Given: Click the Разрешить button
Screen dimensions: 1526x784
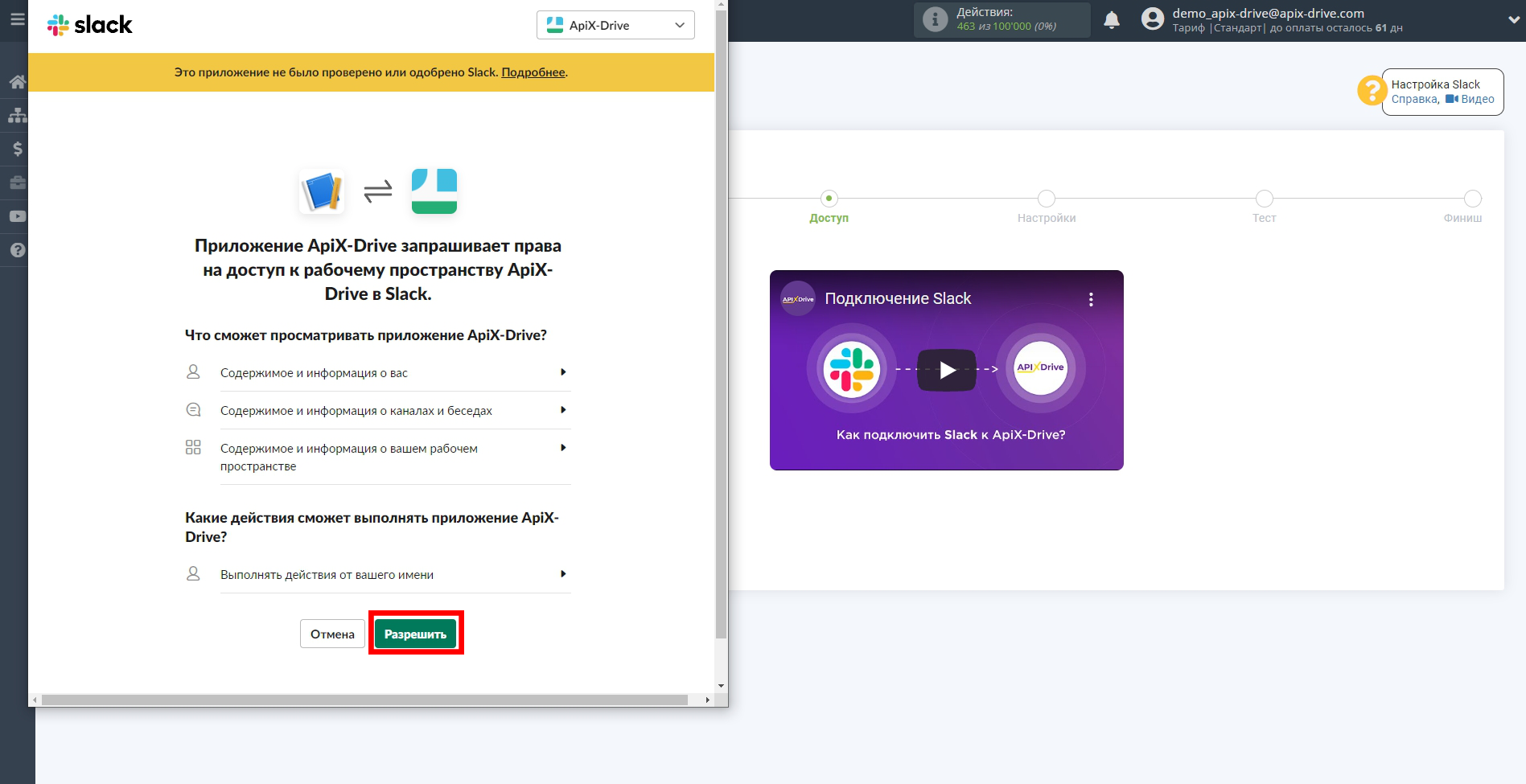Looking at the screenshot, I should point(415,634).
